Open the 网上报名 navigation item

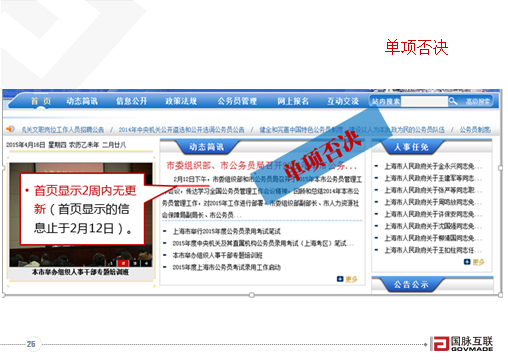tap(293, 101)
